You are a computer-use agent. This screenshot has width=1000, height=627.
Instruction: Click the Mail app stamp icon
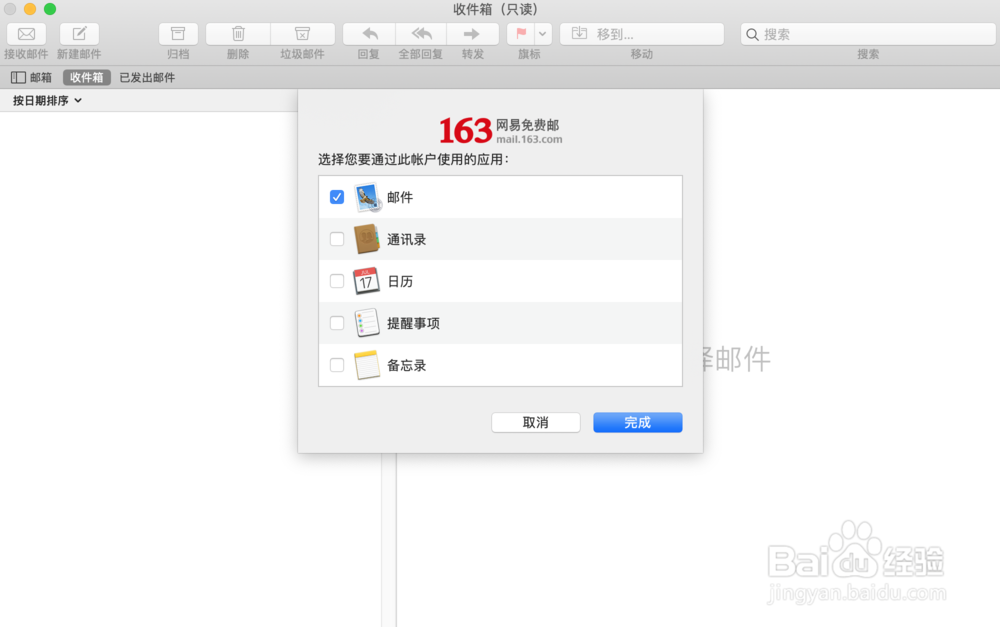click(x=367, y=197)
